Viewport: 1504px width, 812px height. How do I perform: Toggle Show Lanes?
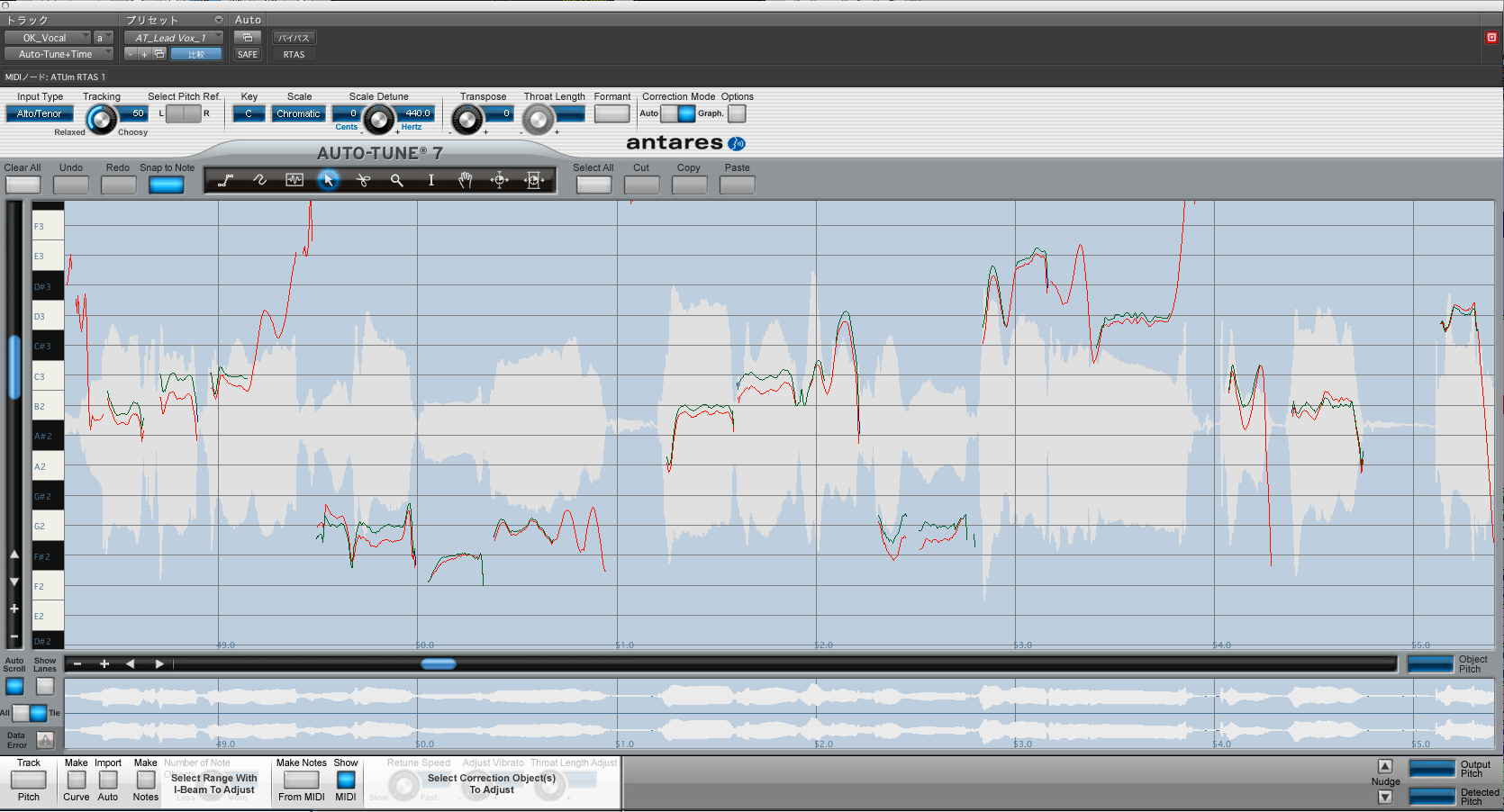coord(45,686)
